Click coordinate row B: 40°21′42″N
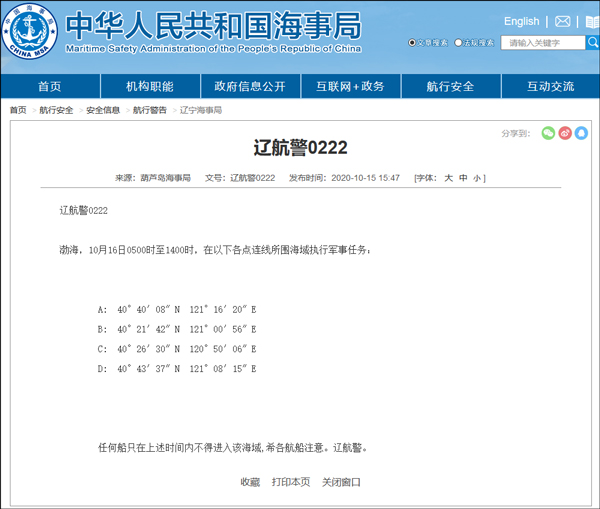This screenshot has height=509, width=600. [177, 329]
